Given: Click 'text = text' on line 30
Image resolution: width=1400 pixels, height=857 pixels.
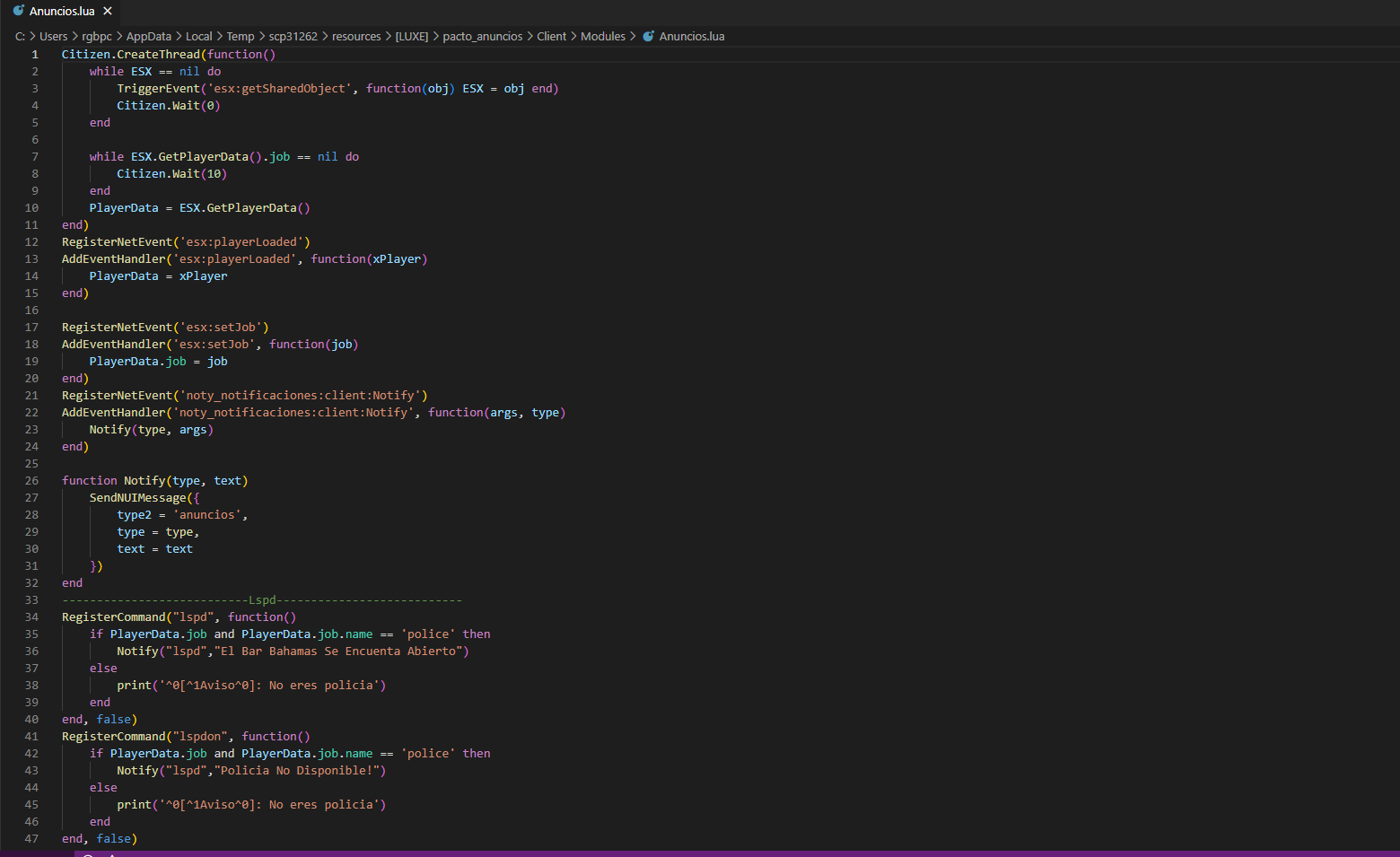Looking at the screenshot, I should 155,548.
